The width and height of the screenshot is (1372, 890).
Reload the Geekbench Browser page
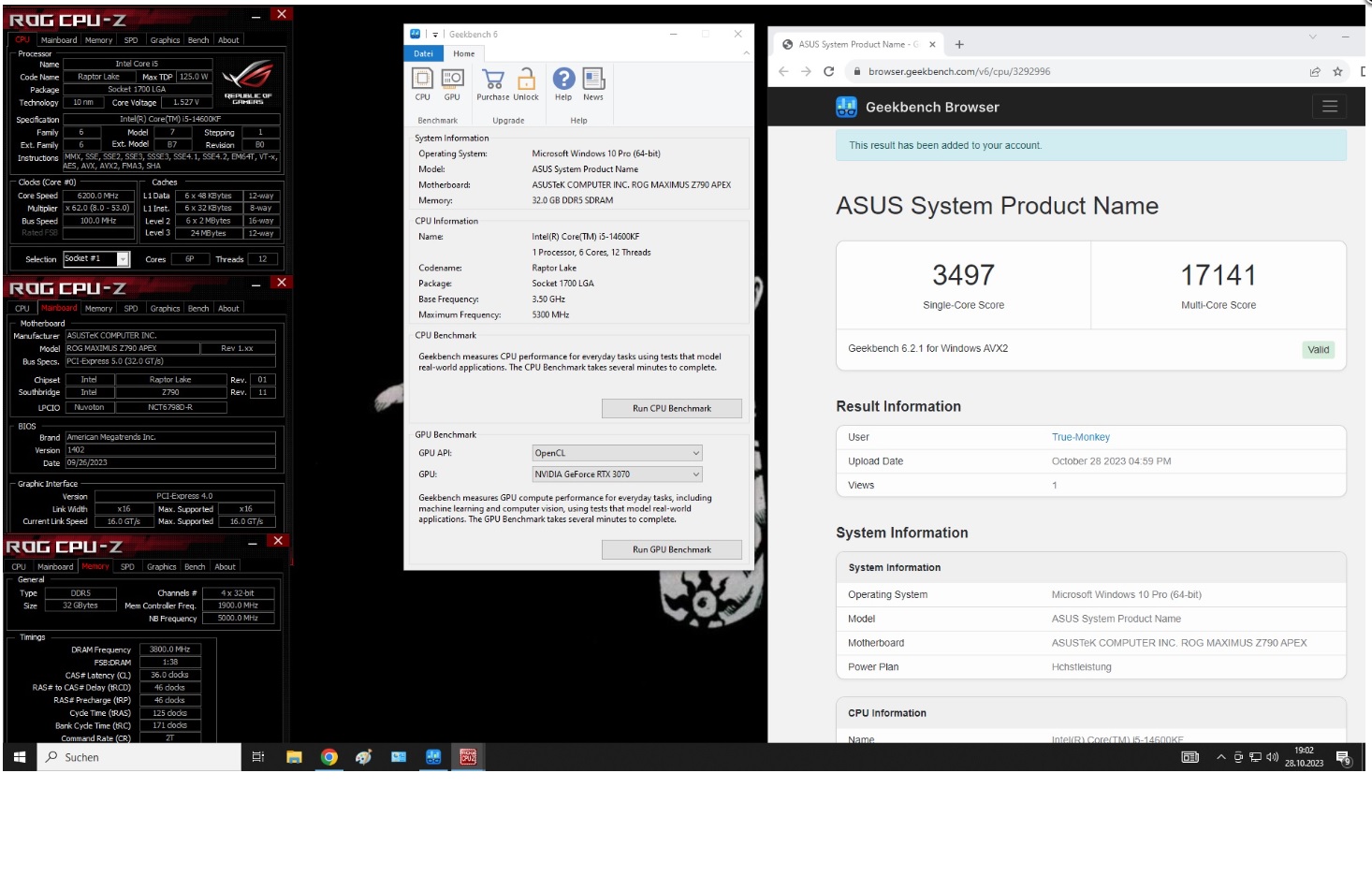(828, 71)
